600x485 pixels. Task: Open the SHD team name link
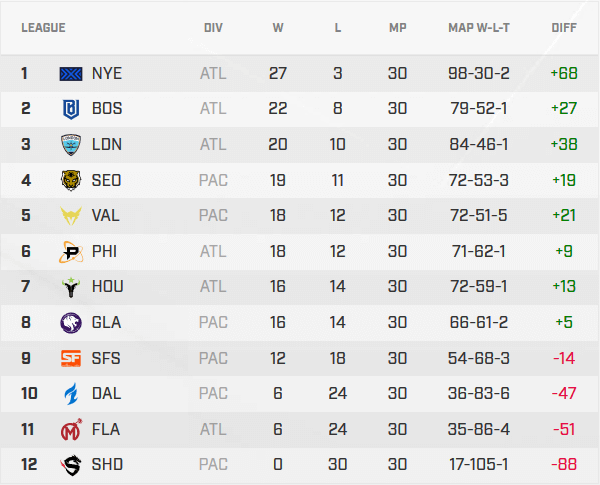[107, 464]
